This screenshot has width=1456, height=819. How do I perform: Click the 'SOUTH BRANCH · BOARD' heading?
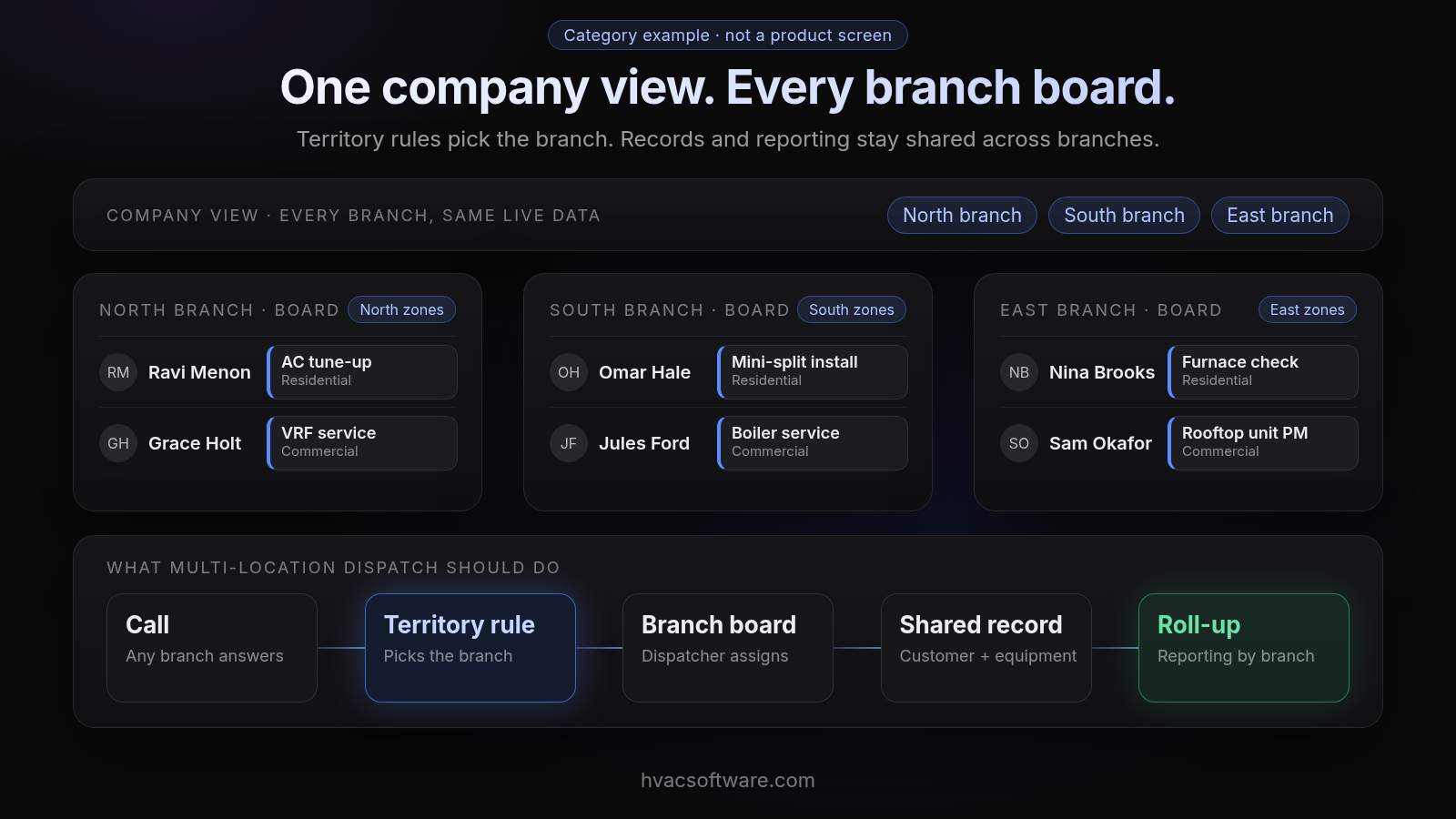coord(670,310)
